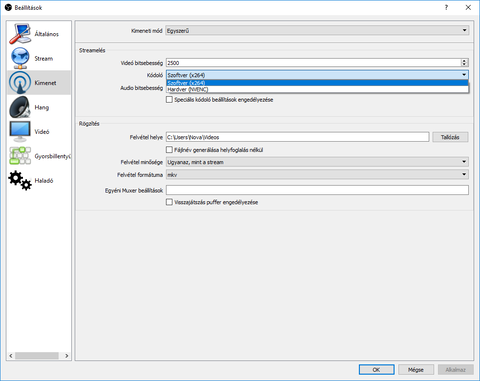Click sidebar scrollbar right arrow

click(67, 356)
